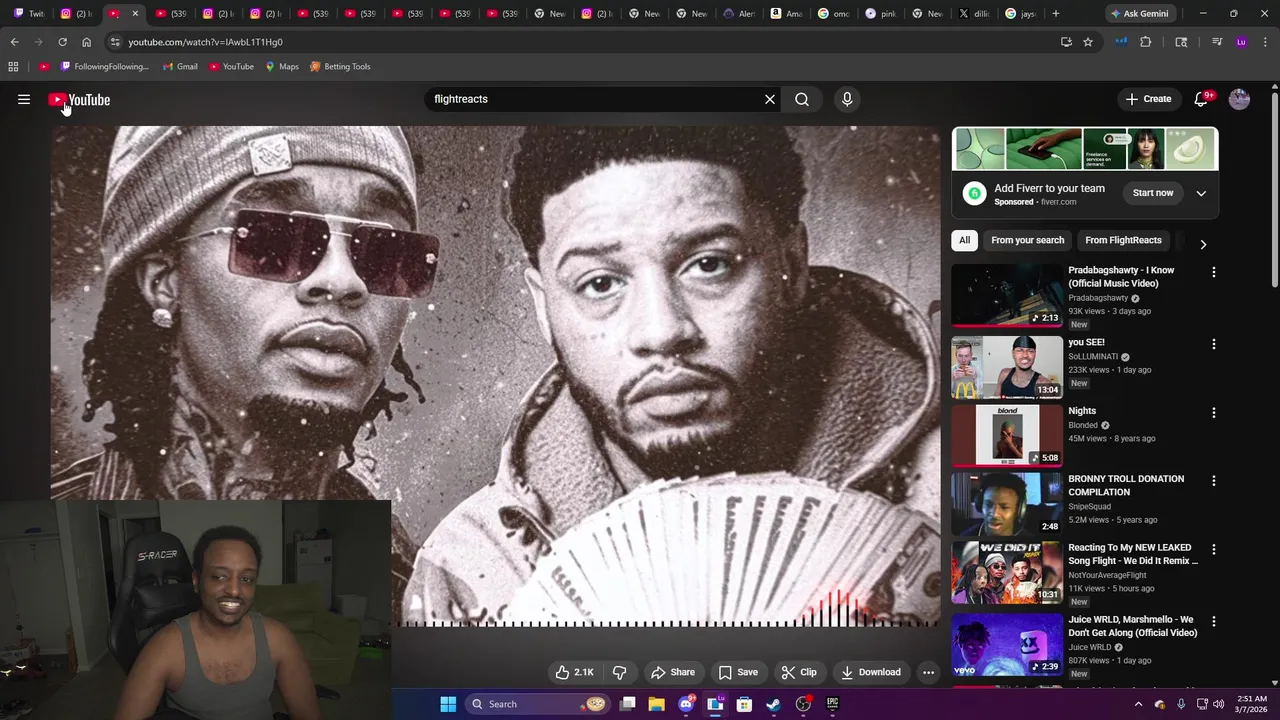Click into the YouTube search field
The width and height of the screenshot is (1280, 720).
coord(595,99)
